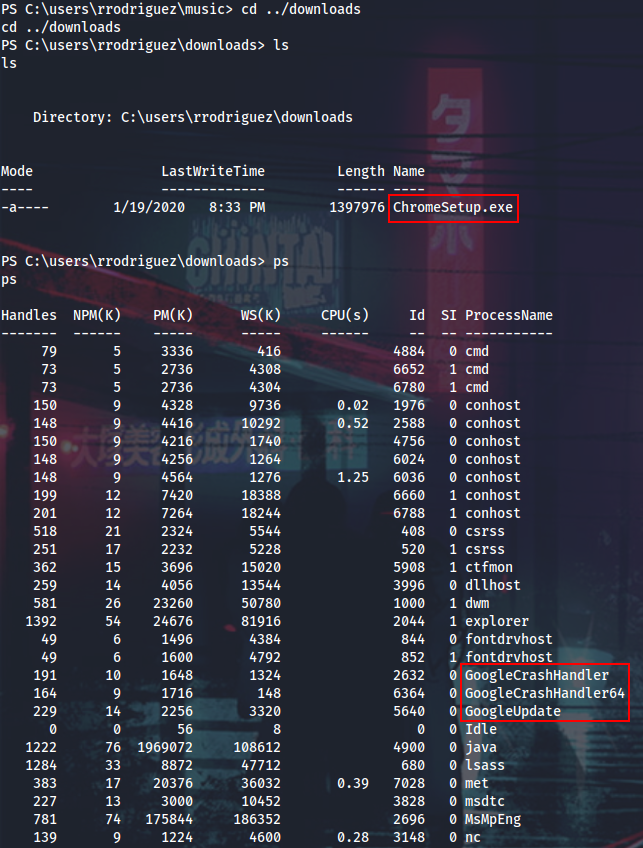Click the Idle process name
Viewport: 643px width, 848px height.
tap(481, 729)
